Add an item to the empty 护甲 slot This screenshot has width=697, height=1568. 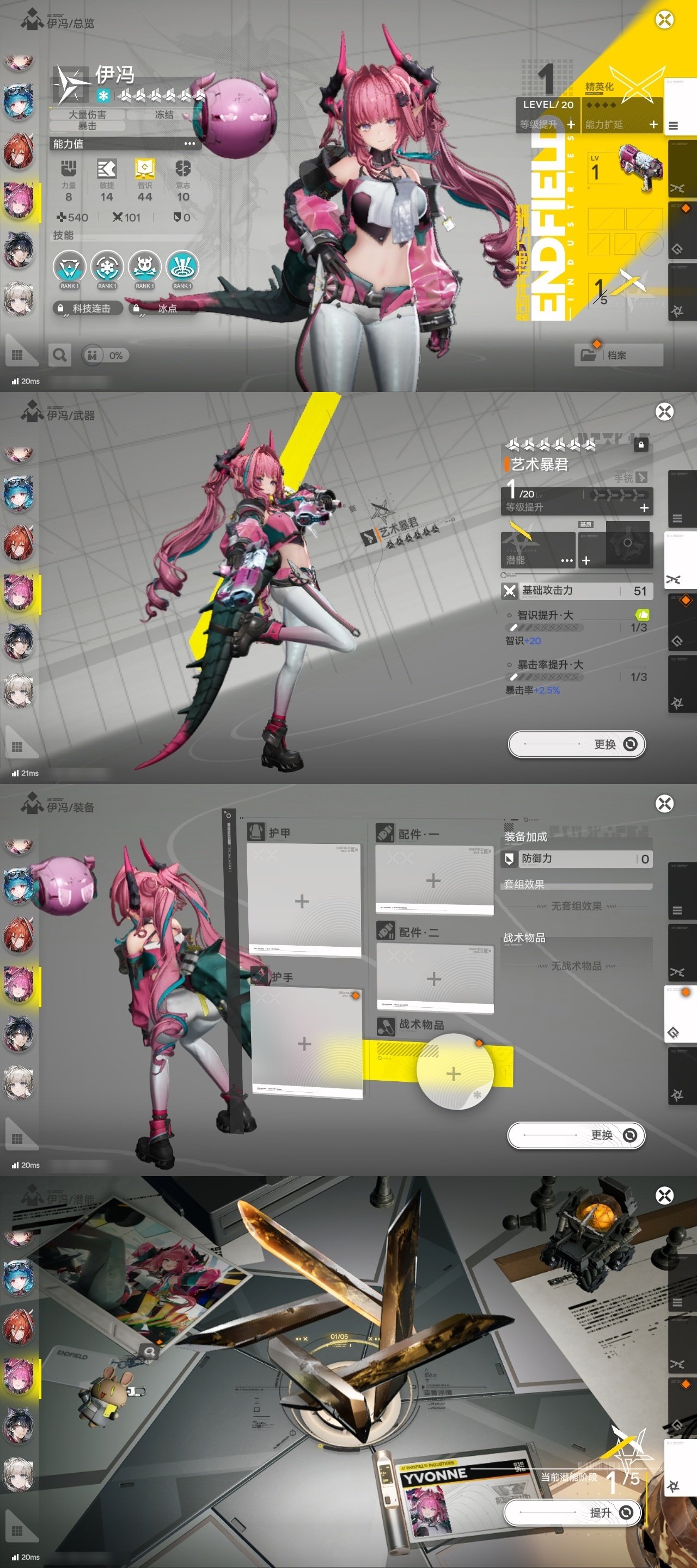click(302, 901)
